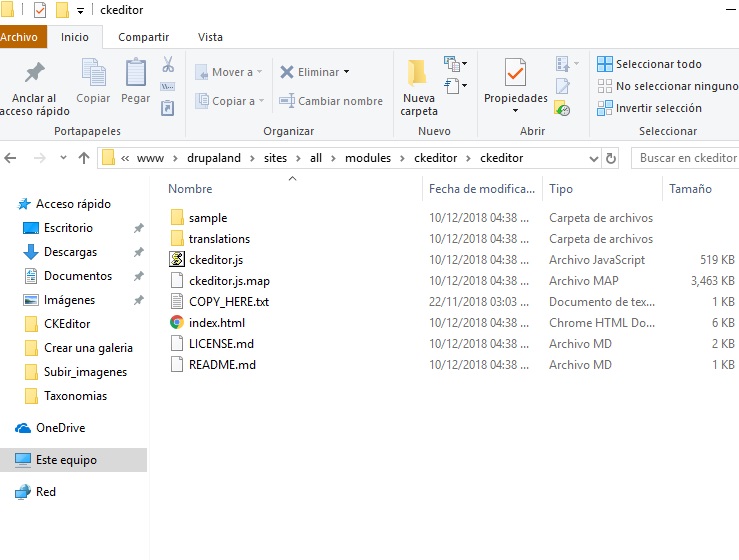This screenshot has height=560, width=739.
Task: Open CKEditor folder in the sidebar
Action: [67, 324]
